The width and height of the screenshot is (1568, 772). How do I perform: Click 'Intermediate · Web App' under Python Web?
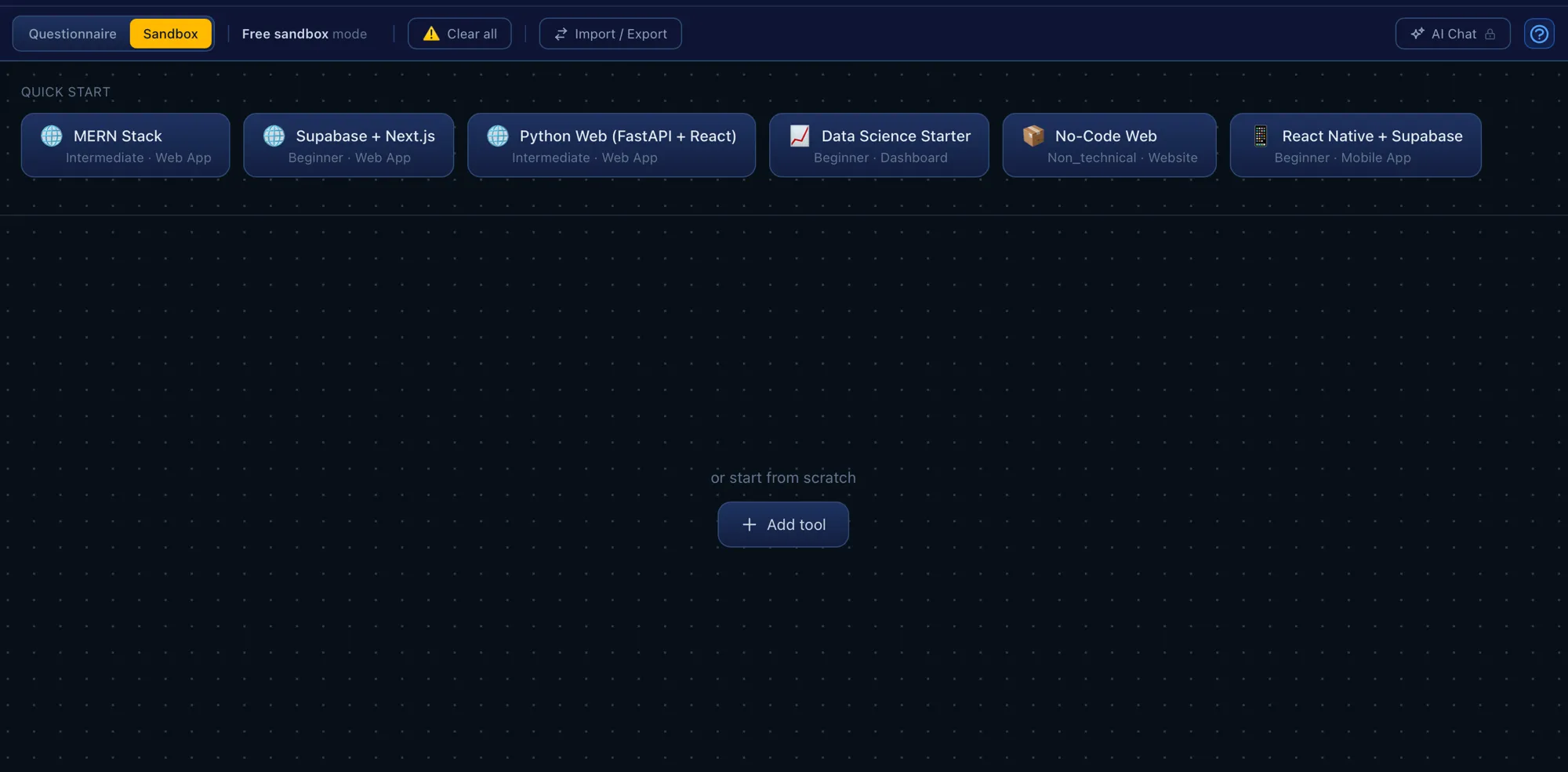tap(585, 158)
